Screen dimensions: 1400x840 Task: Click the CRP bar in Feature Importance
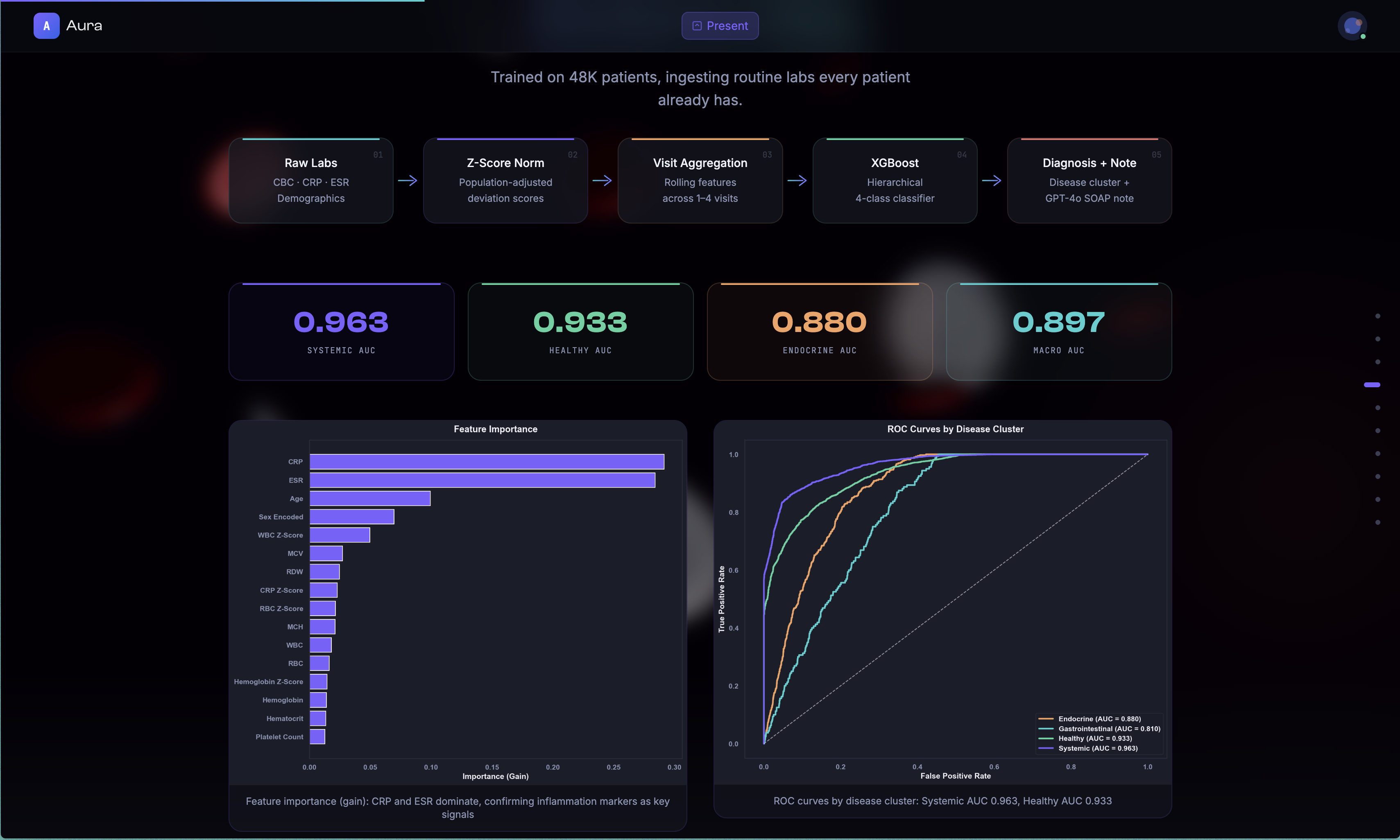coord(487,462)
